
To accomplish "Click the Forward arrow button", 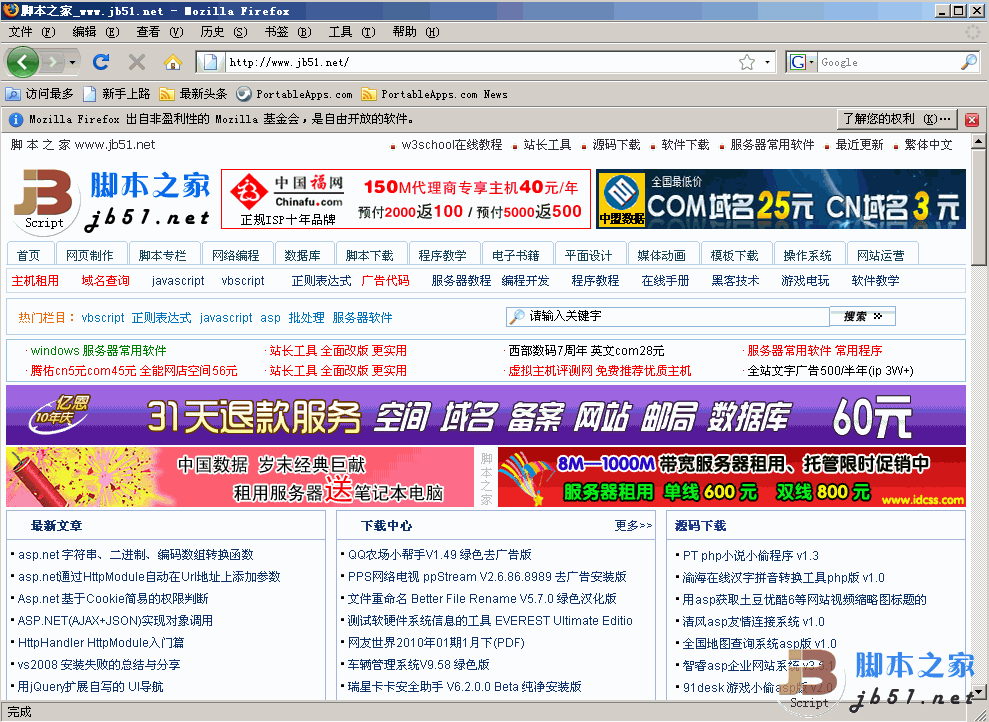I will 52,62.
